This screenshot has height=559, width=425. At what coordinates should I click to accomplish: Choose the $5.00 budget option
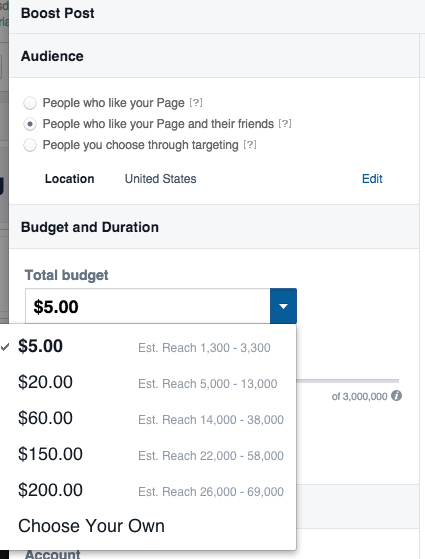tap(148, 347)
